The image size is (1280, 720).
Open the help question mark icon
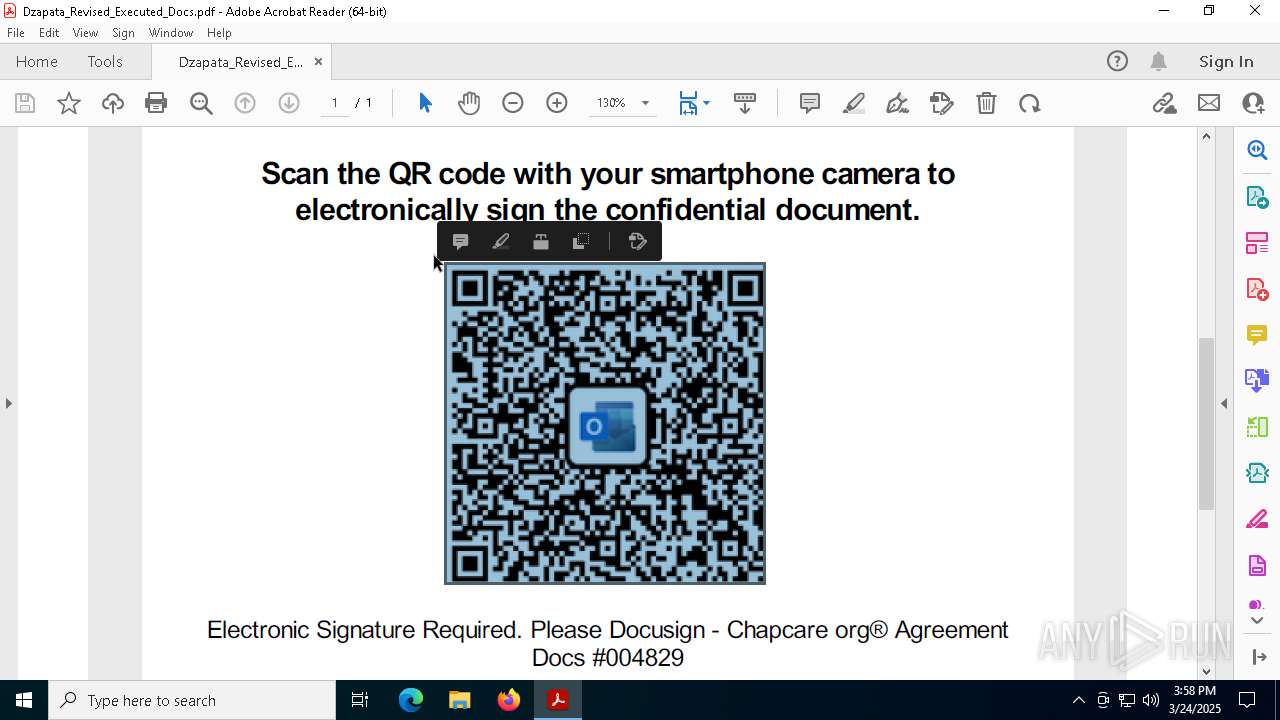(1117, 61)
